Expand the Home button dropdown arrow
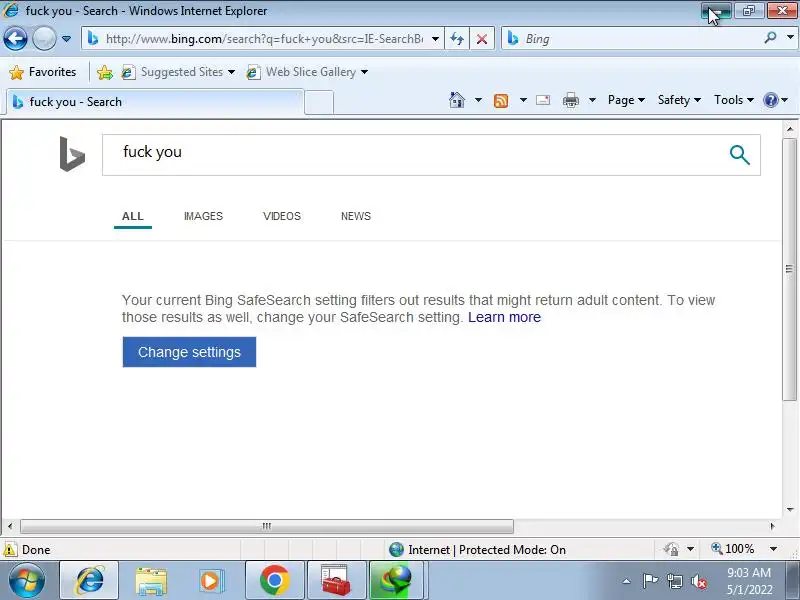This screenshot has width=800, height=600. click(x=478, y=100)
